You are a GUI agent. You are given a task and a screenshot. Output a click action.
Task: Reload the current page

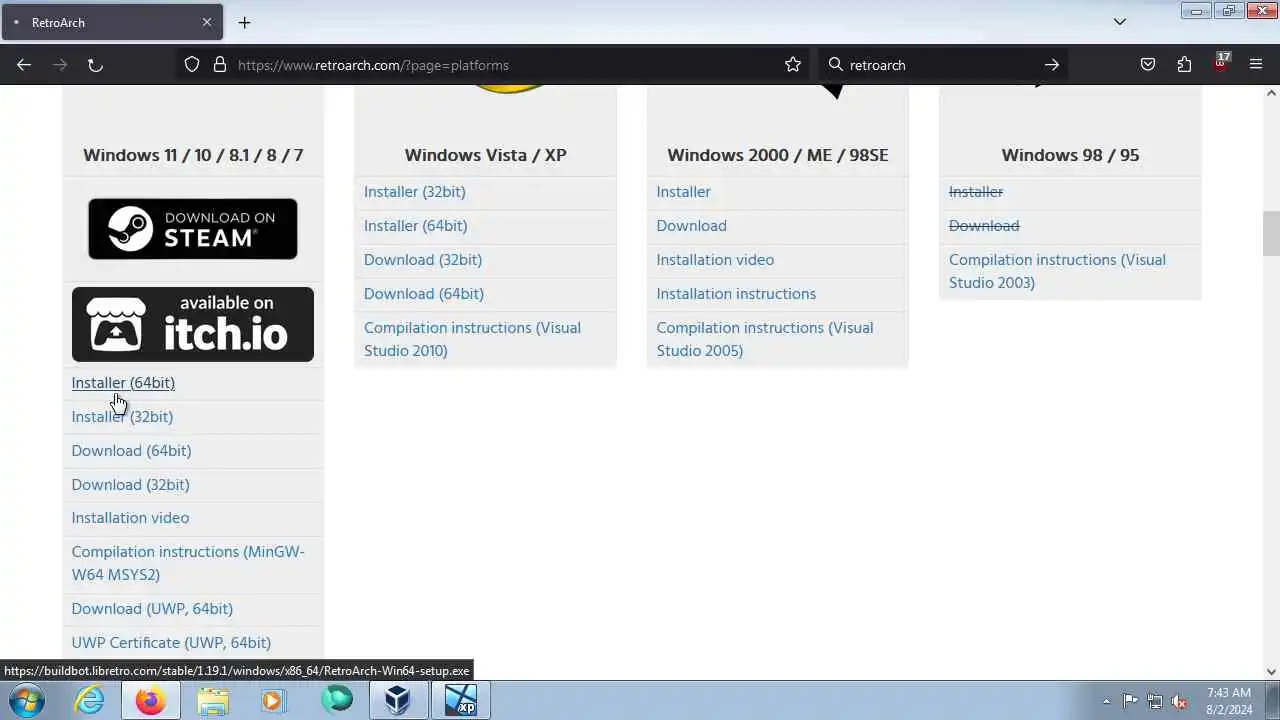point(95,65)
